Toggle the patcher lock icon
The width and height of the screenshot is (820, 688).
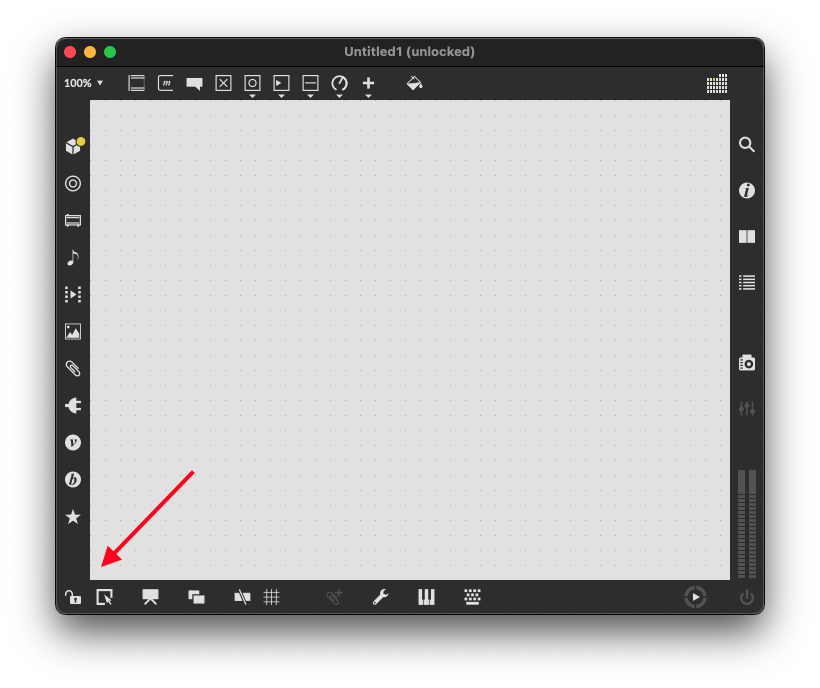pyautogui.click(x=73, y=597)
